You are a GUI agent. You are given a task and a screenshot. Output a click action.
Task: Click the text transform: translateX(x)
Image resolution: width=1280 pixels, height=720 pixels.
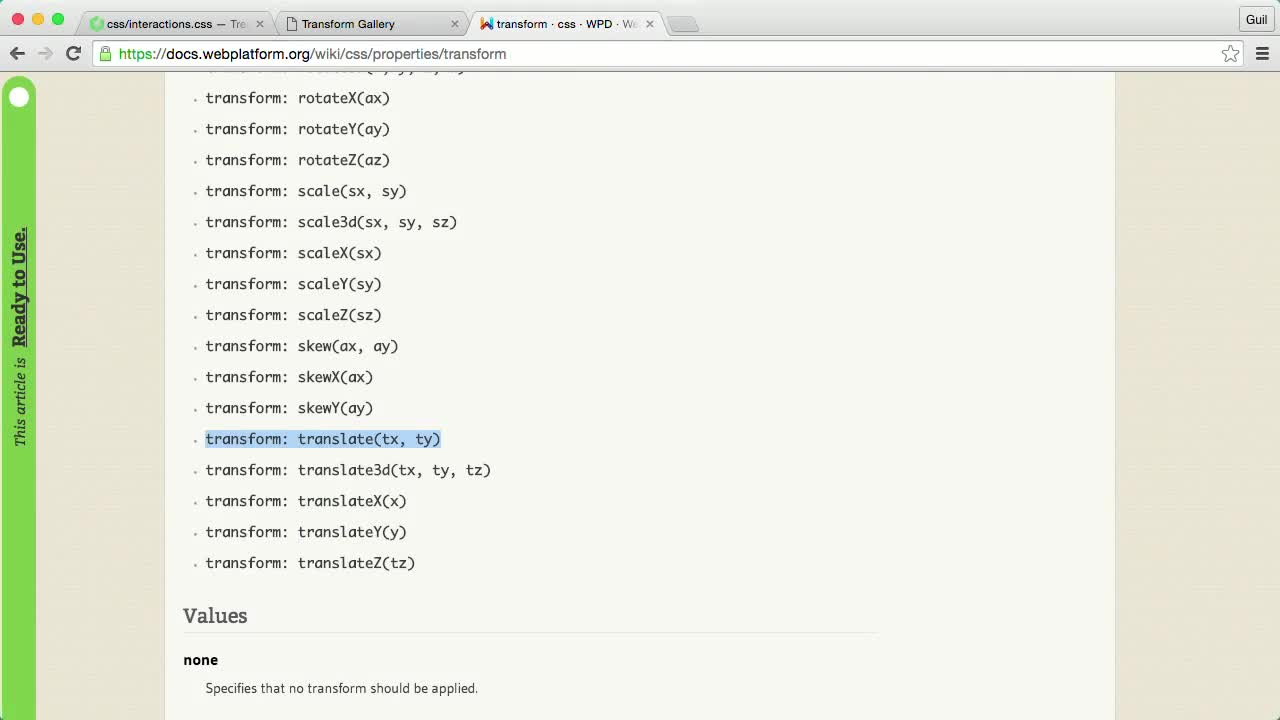coord(306,501)
